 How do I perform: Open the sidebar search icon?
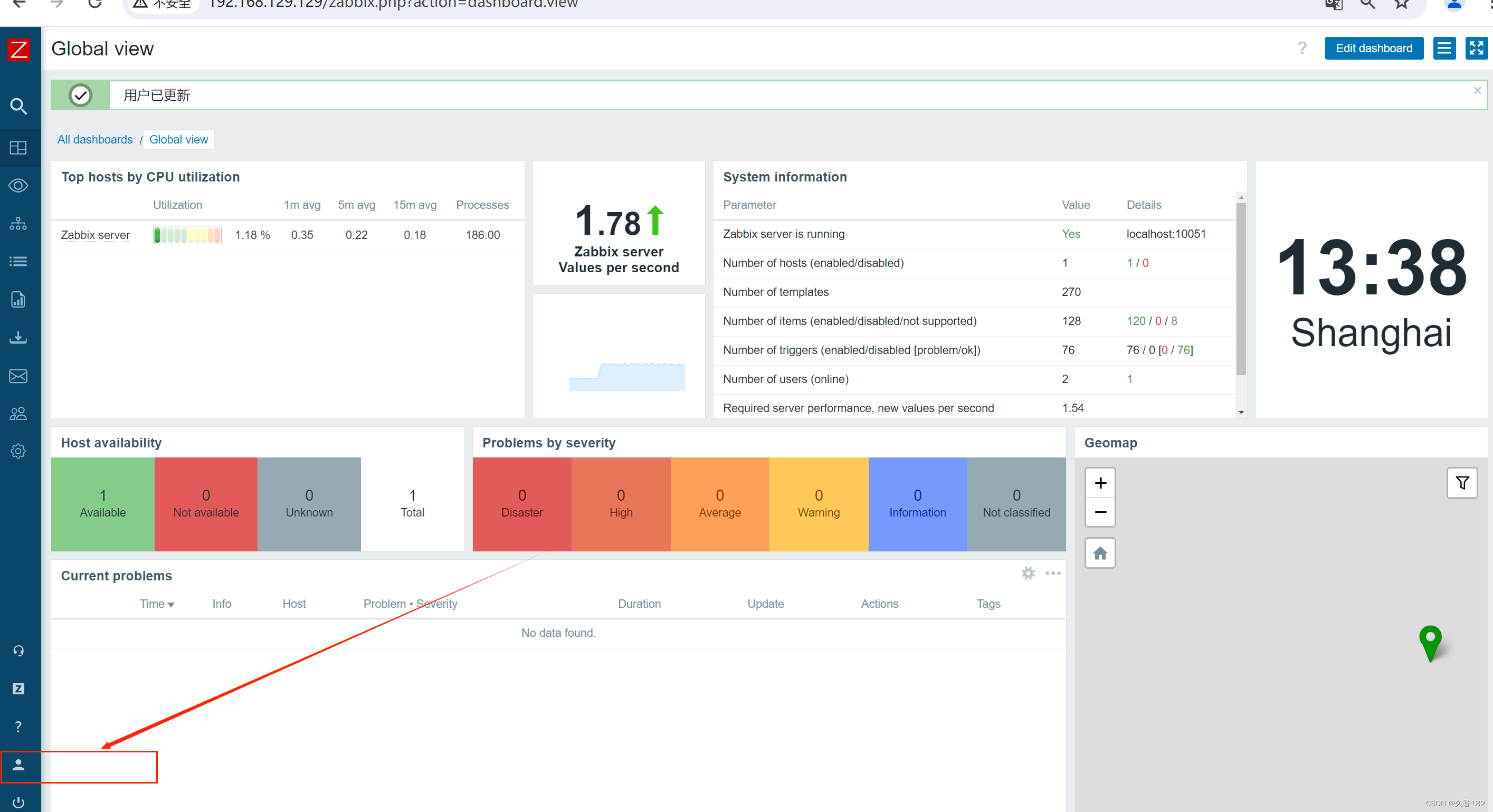pos(18,106)
